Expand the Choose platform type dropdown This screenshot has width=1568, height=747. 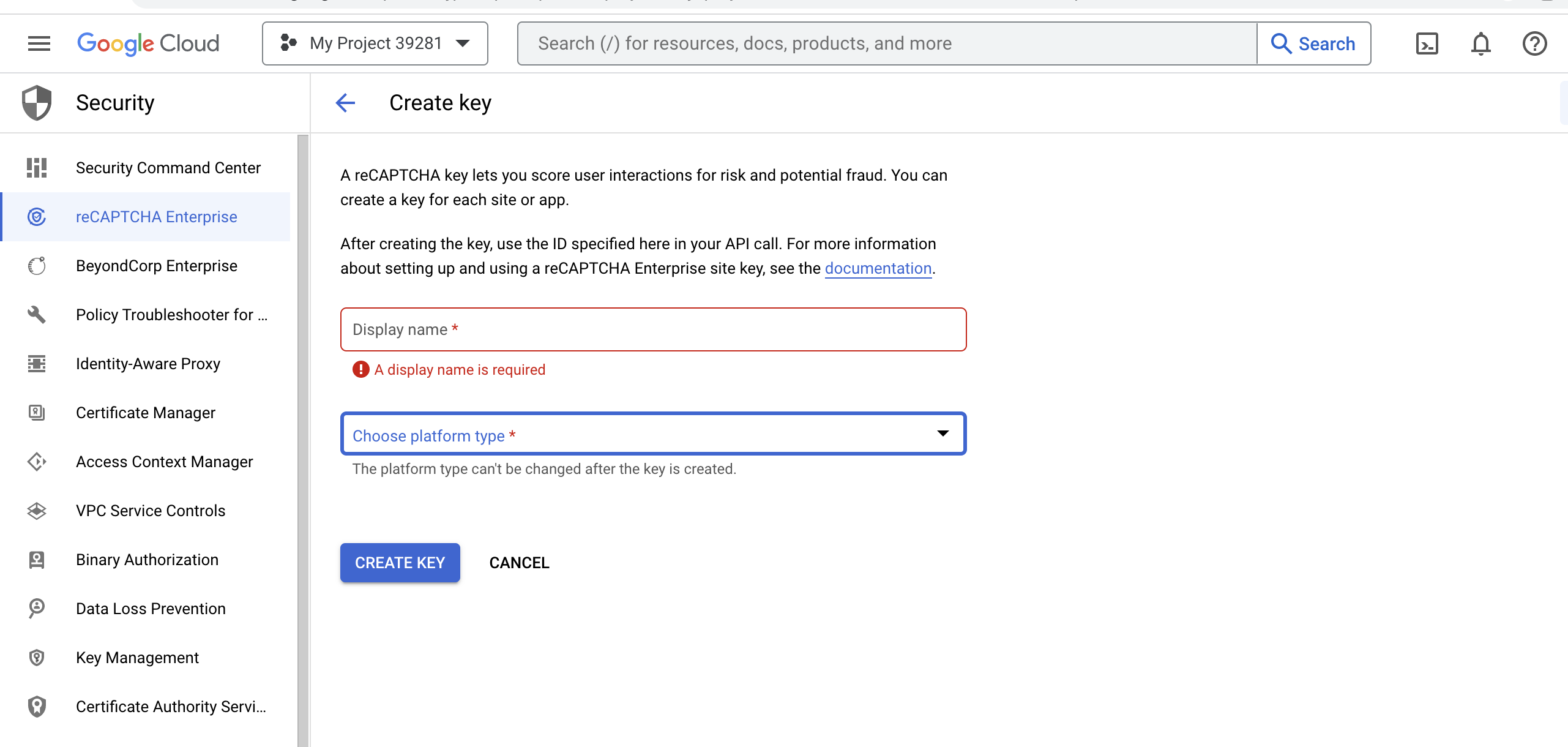click(653, 434)
